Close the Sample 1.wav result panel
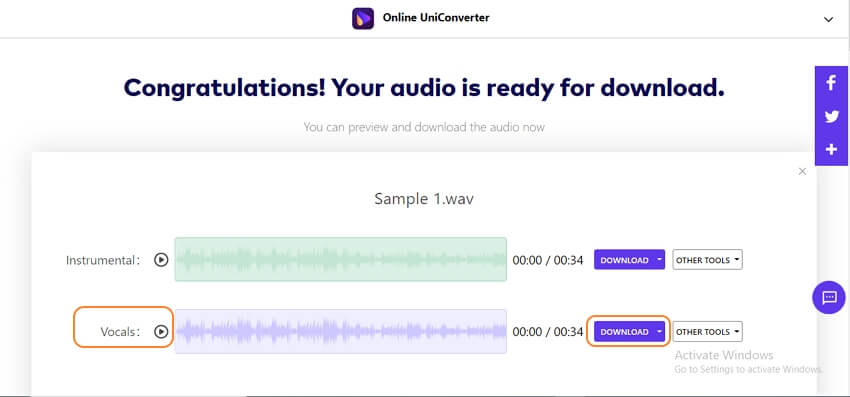Viewport: 850px width, 397px height. tap(802, 171)
